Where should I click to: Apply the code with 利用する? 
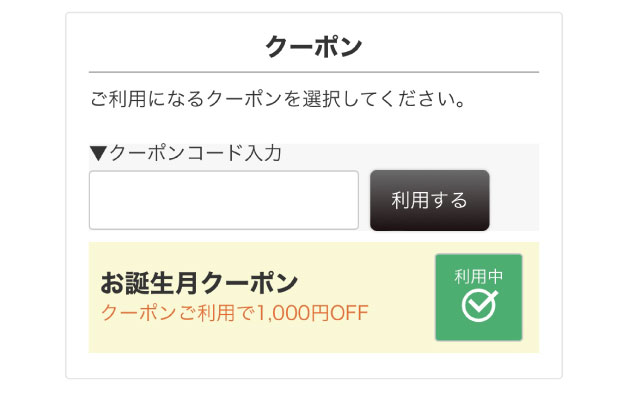(x=429, y=200)
